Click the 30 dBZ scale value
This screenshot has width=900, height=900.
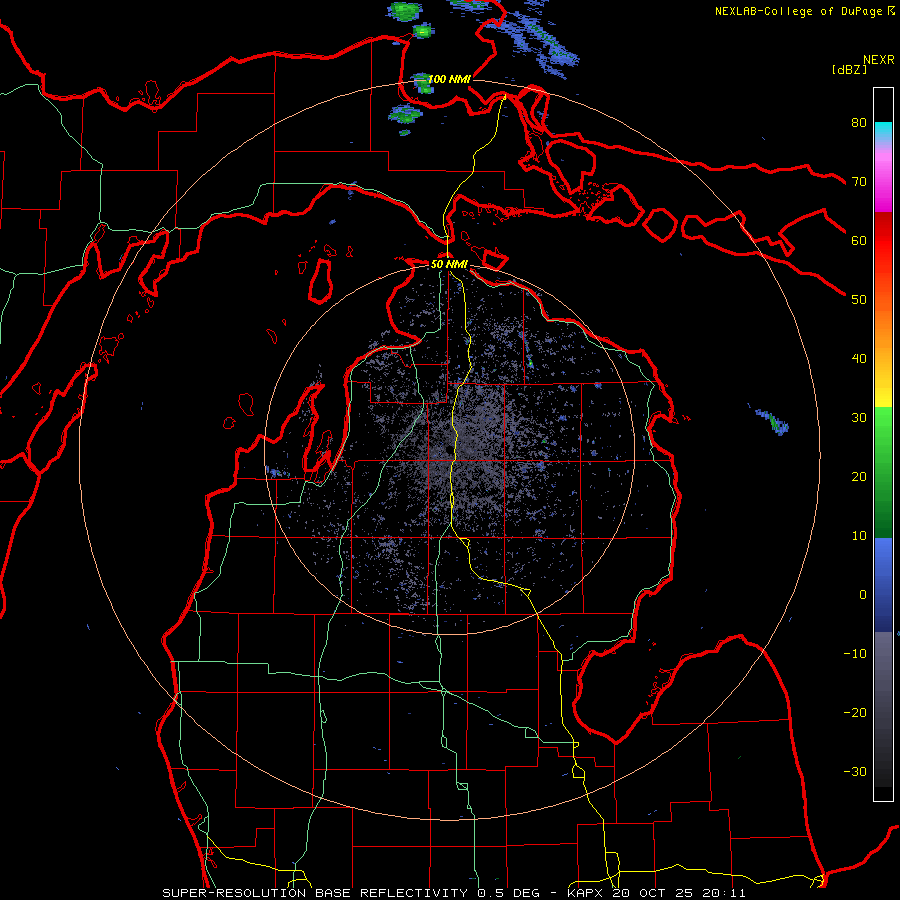coord(859,417)
